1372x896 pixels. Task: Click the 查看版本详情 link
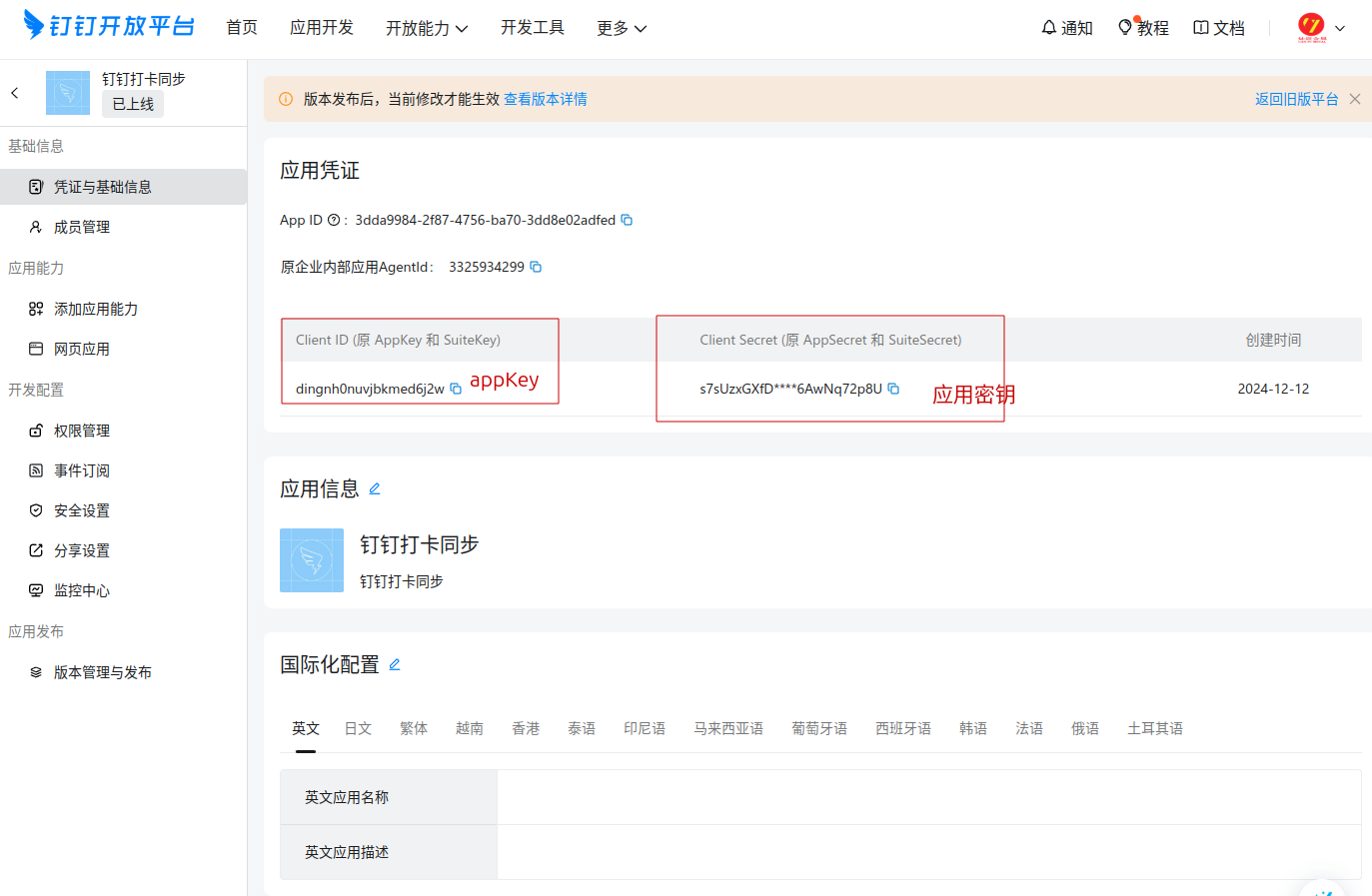545,99
